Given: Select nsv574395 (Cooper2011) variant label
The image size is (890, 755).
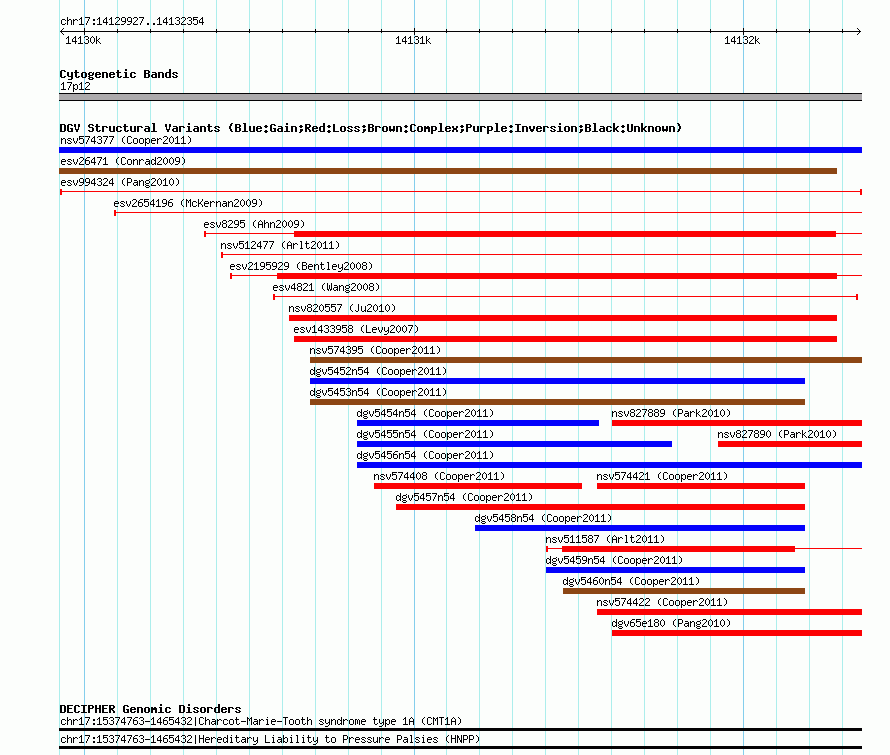Looking at the screenshot, I should pyautogui.click(x=375, y=350).
